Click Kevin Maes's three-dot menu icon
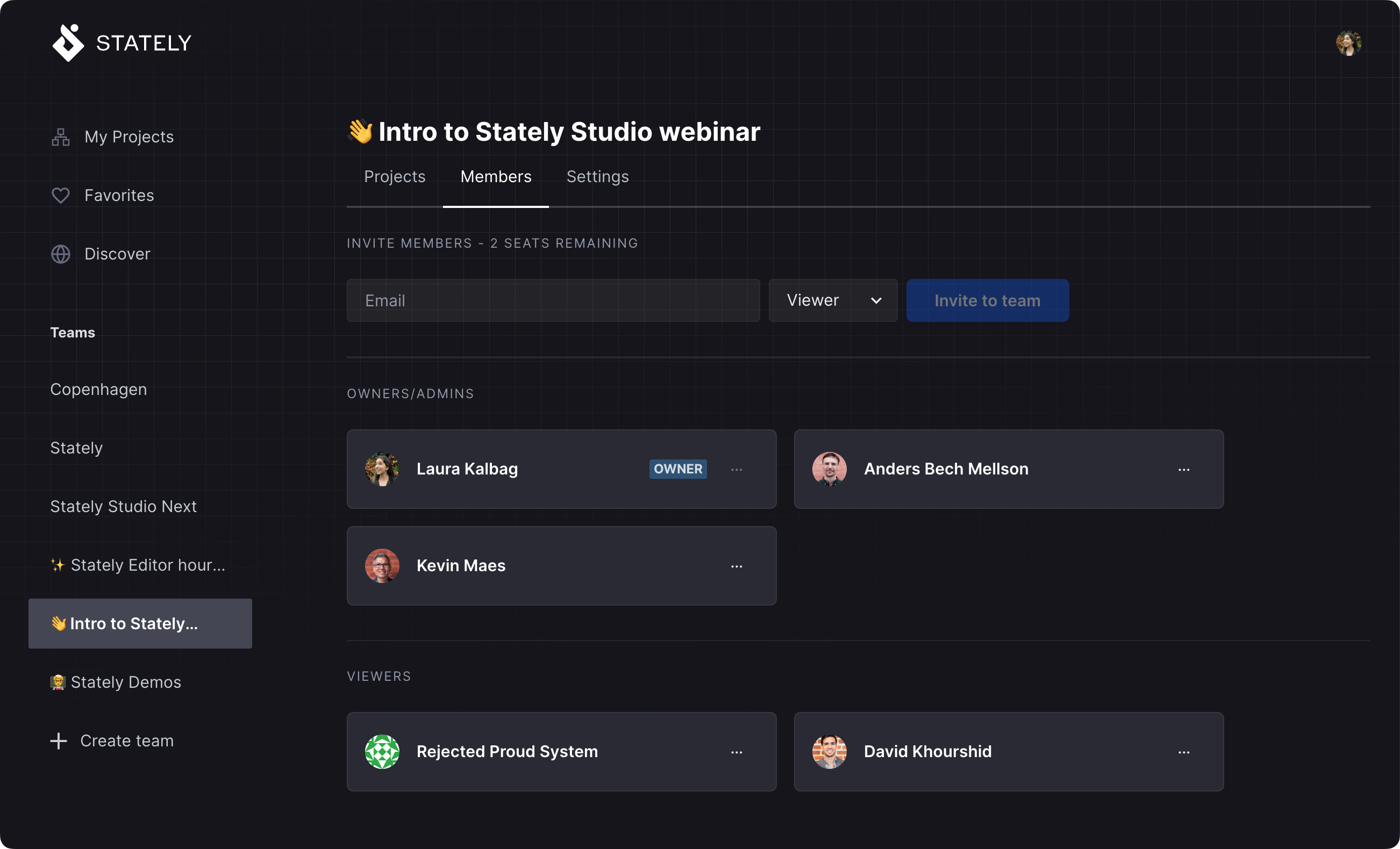The width and height of the screenshot is (1400, 849). coord(736,565)
